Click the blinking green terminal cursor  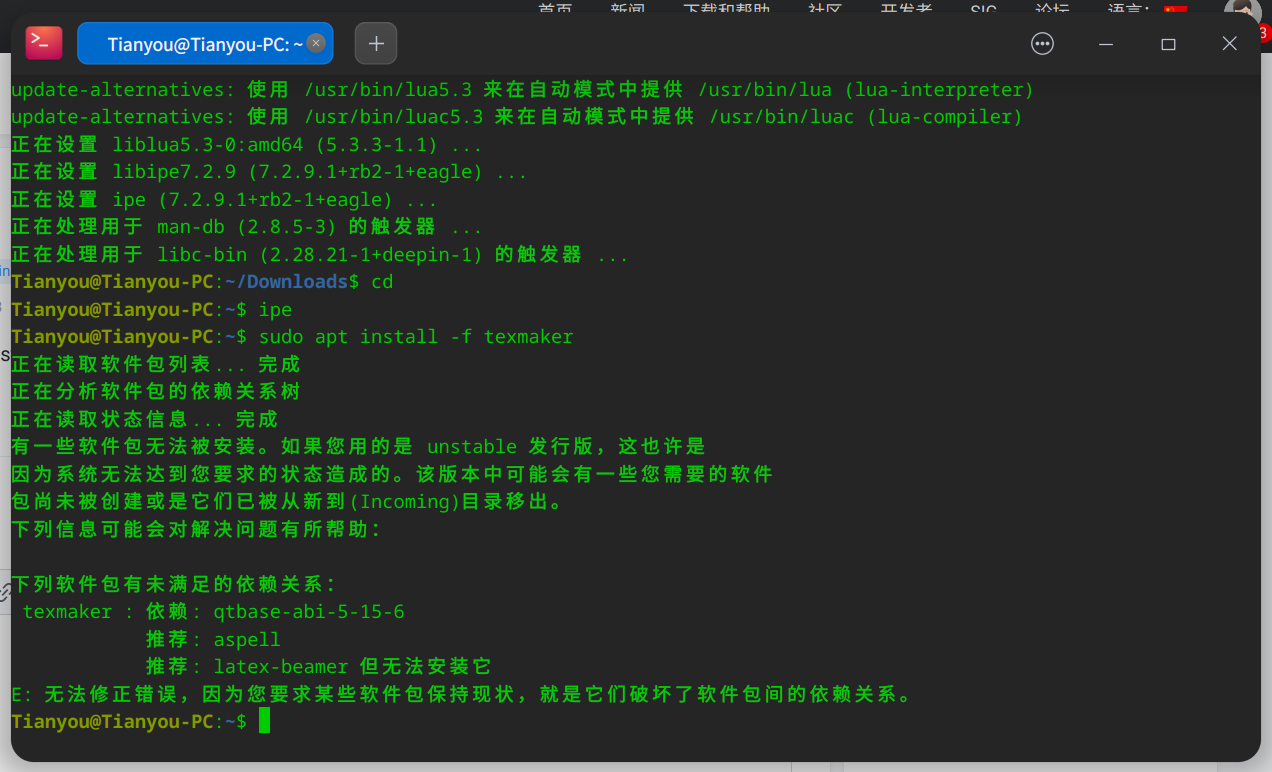(264, 720)
